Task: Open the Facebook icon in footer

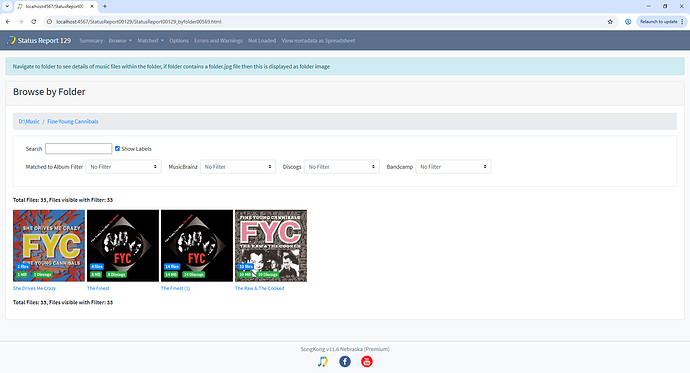Action: click(x=345, y=362)
